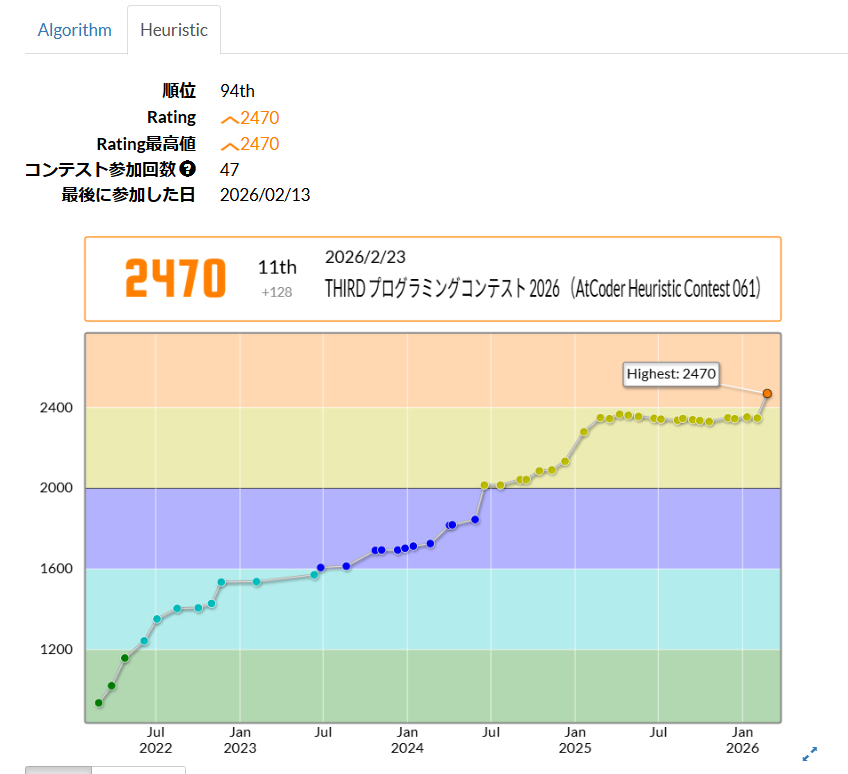Click the +128 rating change text
Image resolution: width=848 pixels, height=774 pixels.
(276, 292)
